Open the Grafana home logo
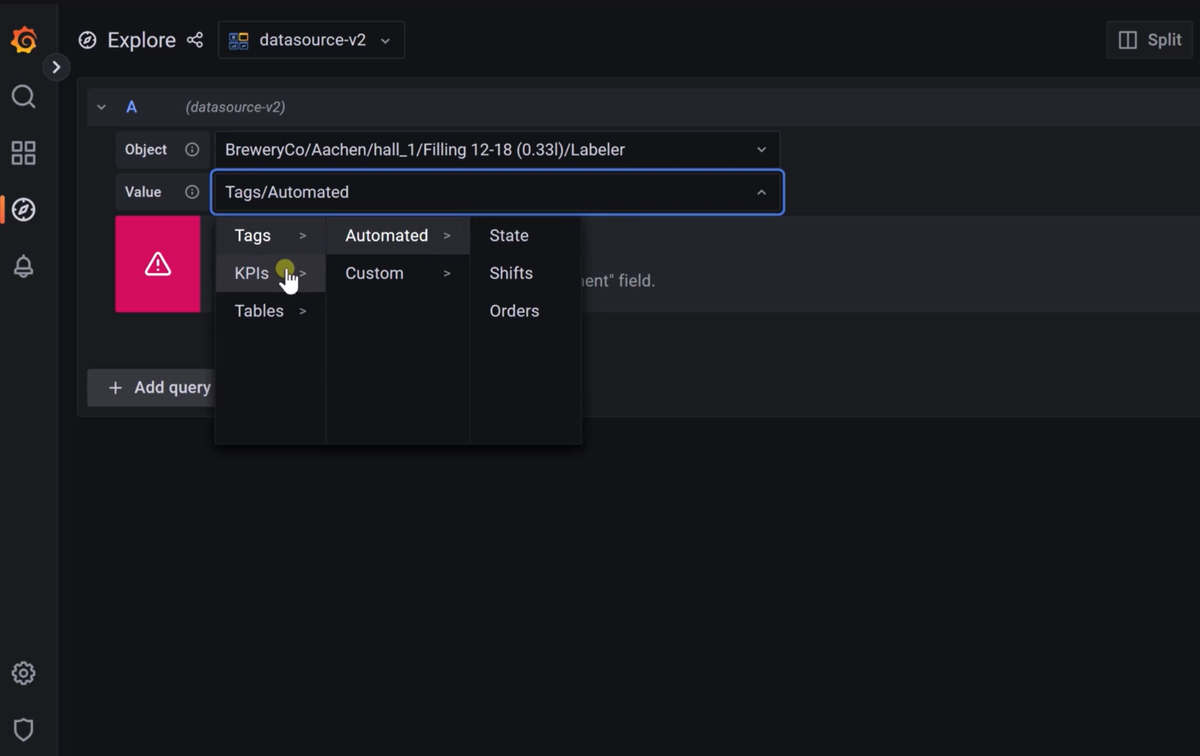 coord(24,40)
